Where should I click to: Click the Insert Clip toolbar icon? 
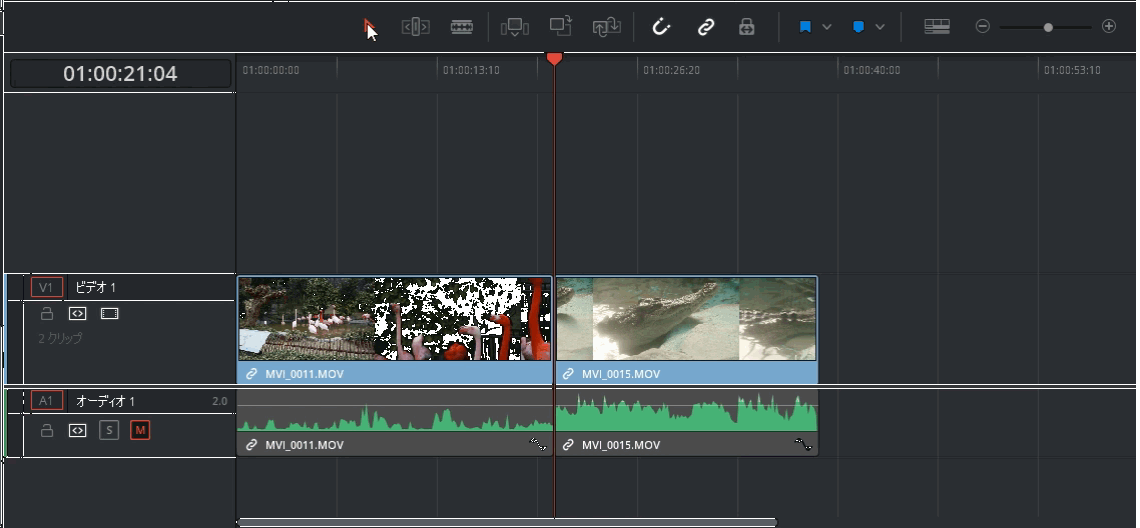[514, 27]
